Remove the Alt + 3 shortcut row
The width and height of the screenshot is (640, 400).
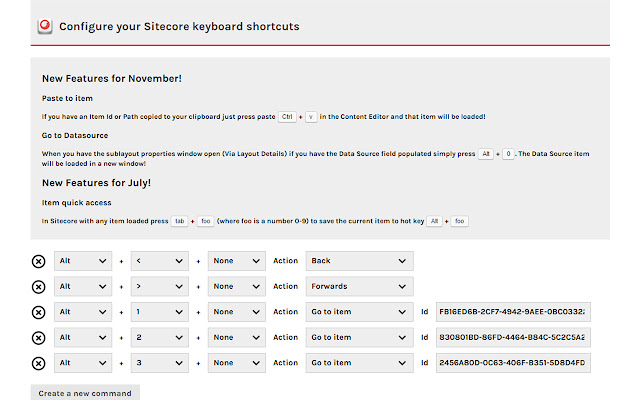point(38,363)
